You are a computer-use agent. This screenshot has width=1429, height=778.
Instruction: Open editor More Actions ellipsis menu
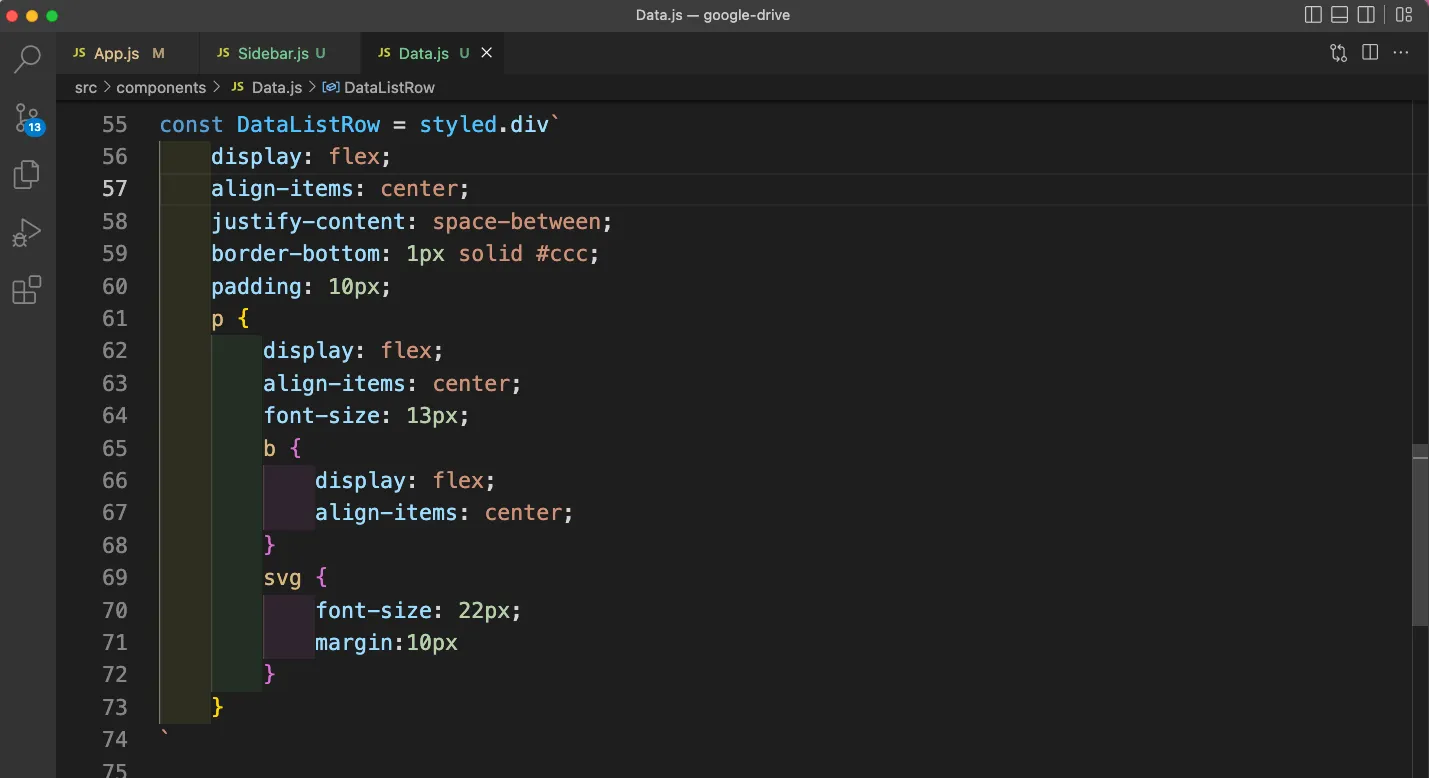(x=1401, y=53)
